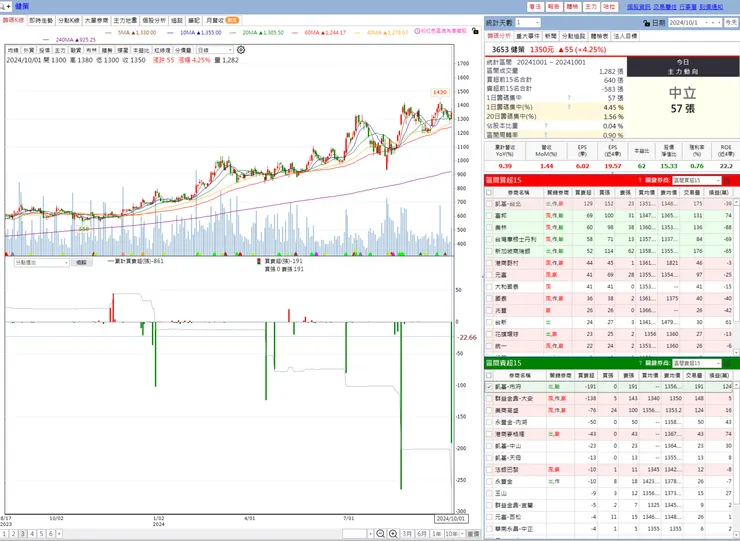Click the 報告 button
740x541 pixels.
(x=554, y=7)
